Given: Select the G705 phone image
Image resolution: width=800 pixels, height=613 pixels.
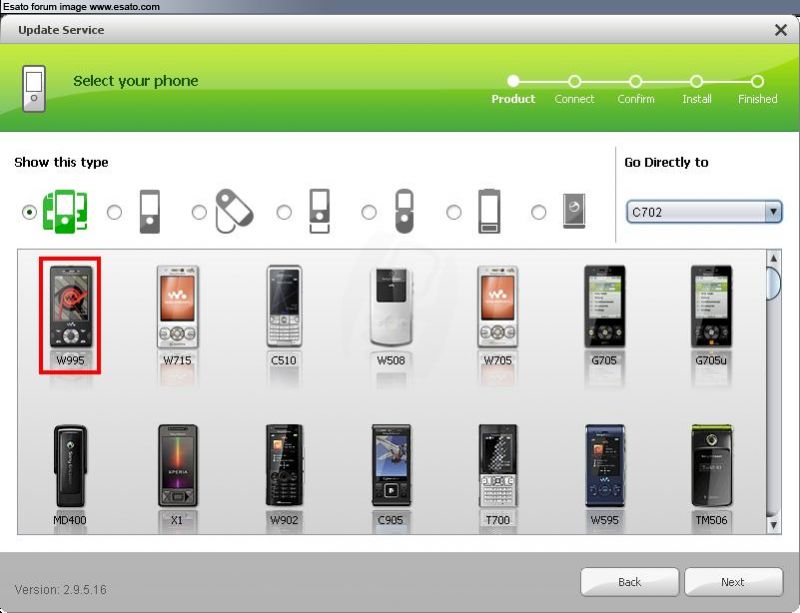Looking at the screenshot, I should (x=605, y=306).
